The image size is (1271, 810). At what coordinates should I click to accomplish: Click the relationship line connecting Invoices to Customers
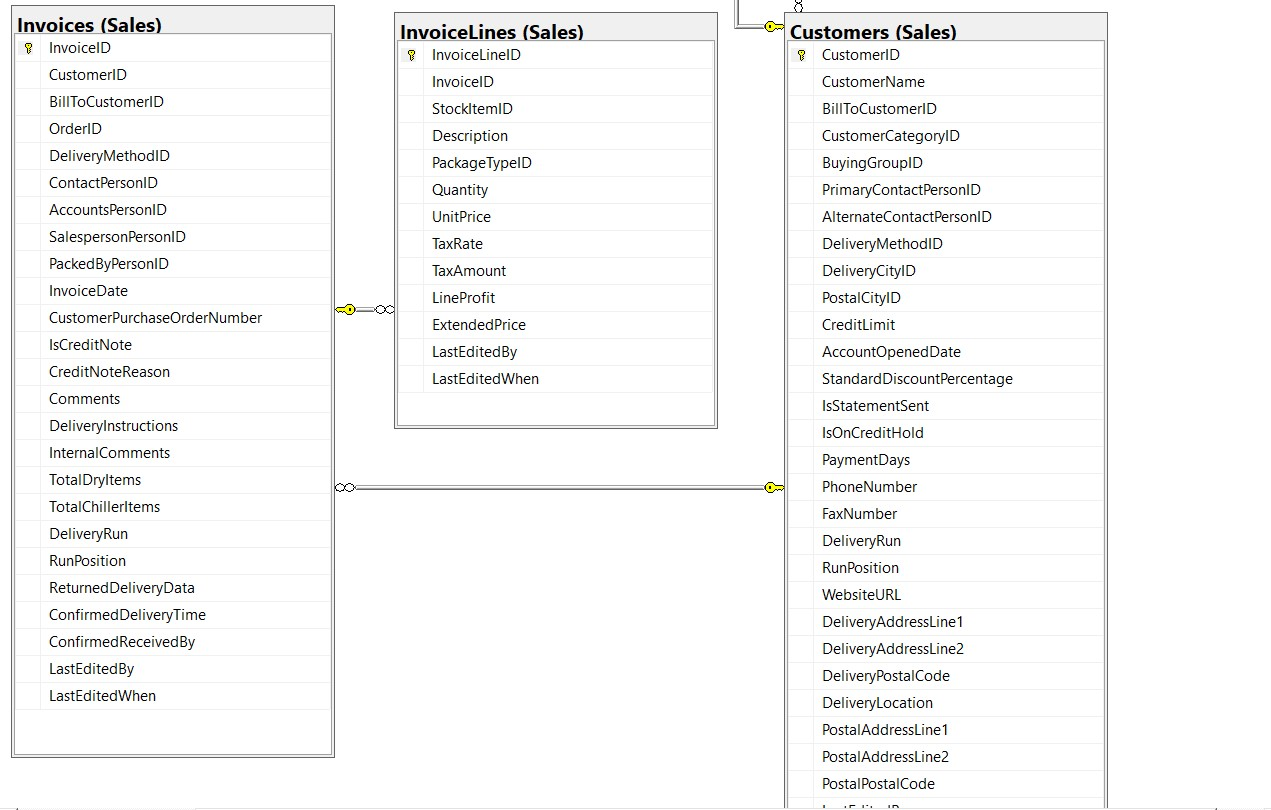coord(560,487)
